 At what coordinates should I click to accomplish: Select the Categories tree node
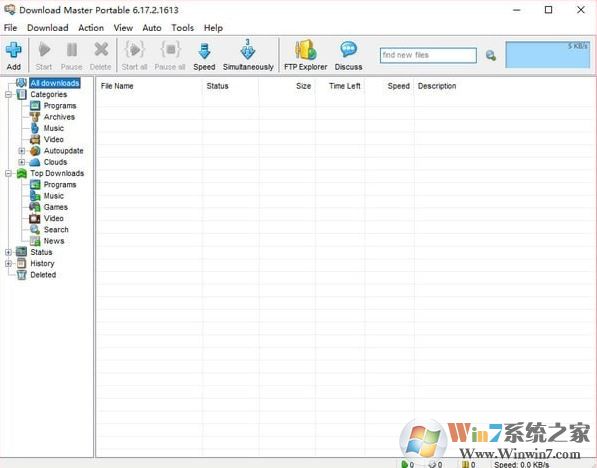click(48, 94)
